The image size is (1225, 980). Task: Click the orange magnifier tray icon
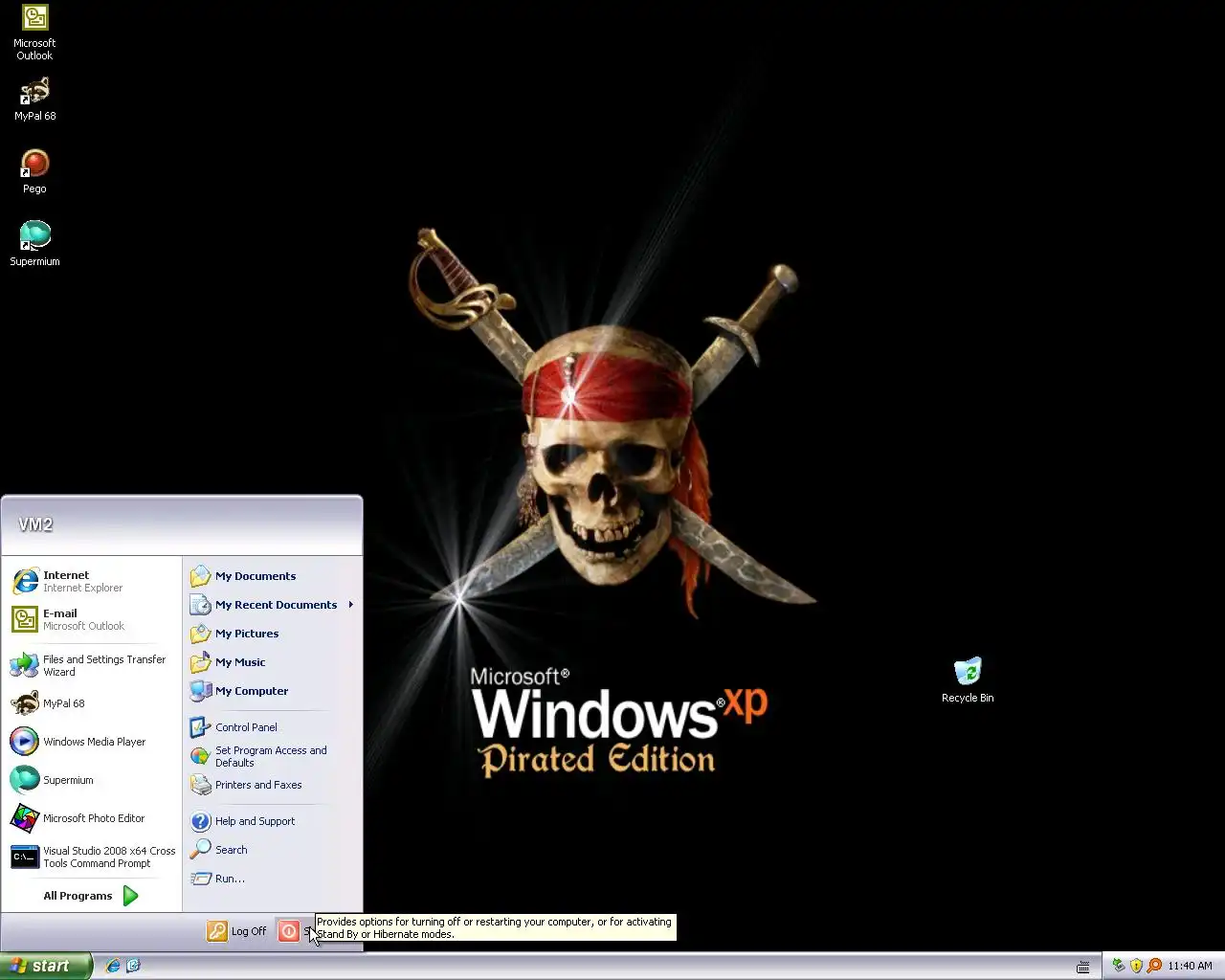point(1154,966)
